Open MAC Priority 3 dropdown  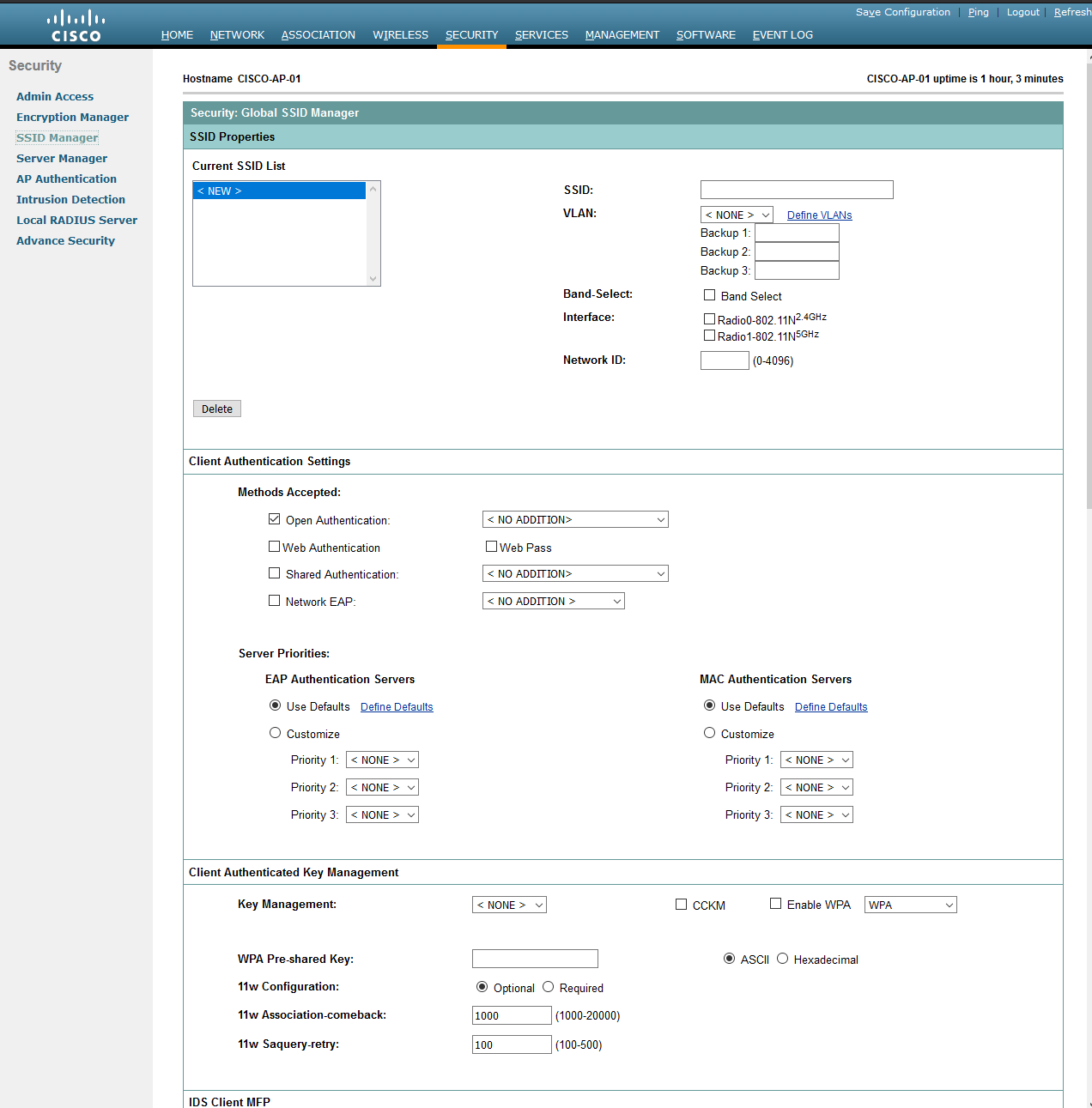[816, 814]
